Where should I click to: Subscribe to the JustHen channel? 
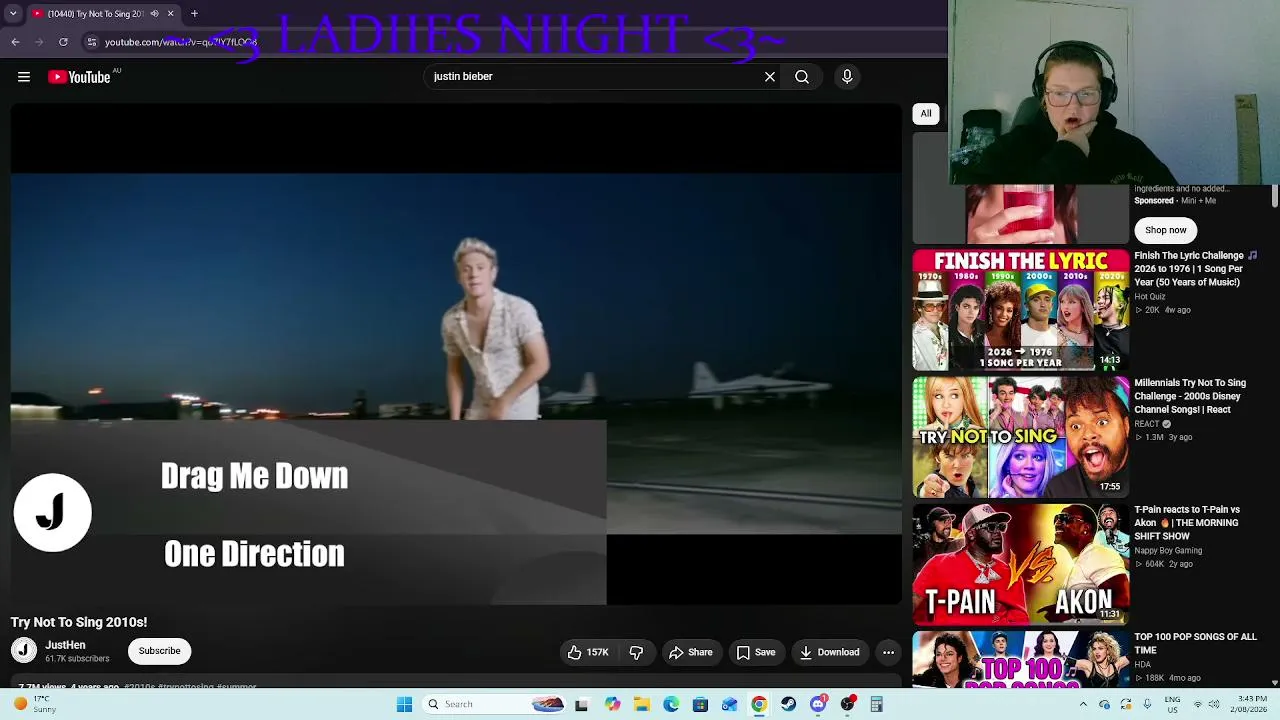point(159,651)
